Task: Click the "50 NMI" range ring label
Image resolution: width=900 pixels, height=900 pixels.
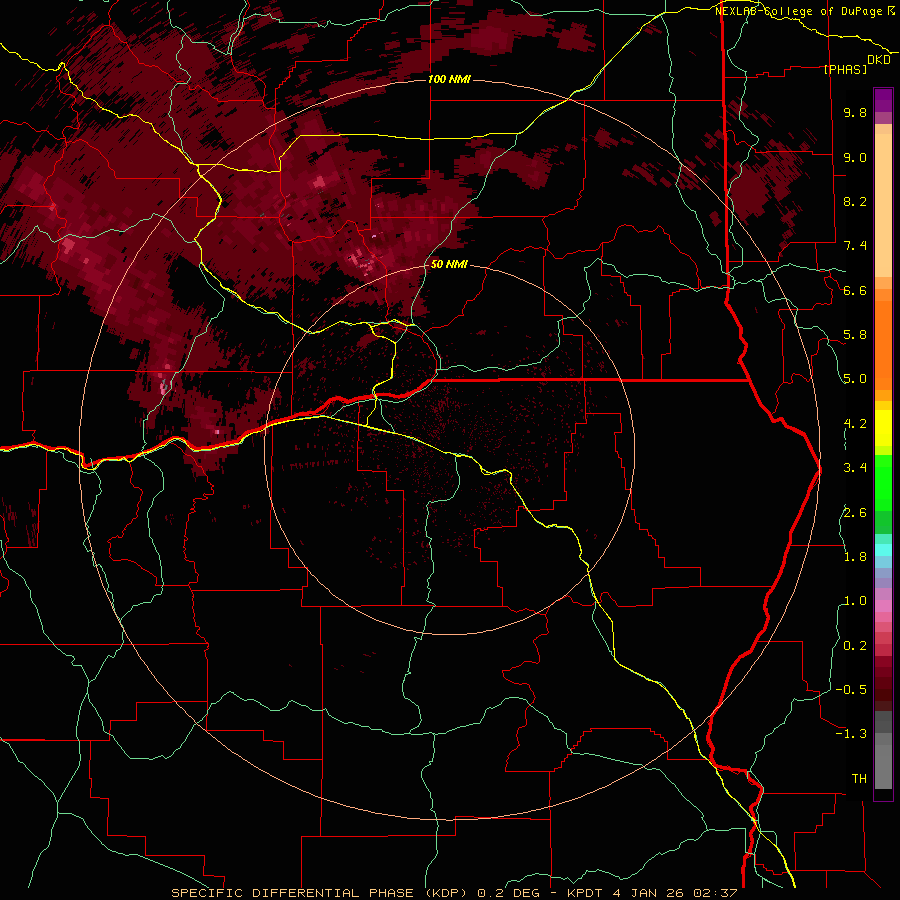Action: (449, 264)
